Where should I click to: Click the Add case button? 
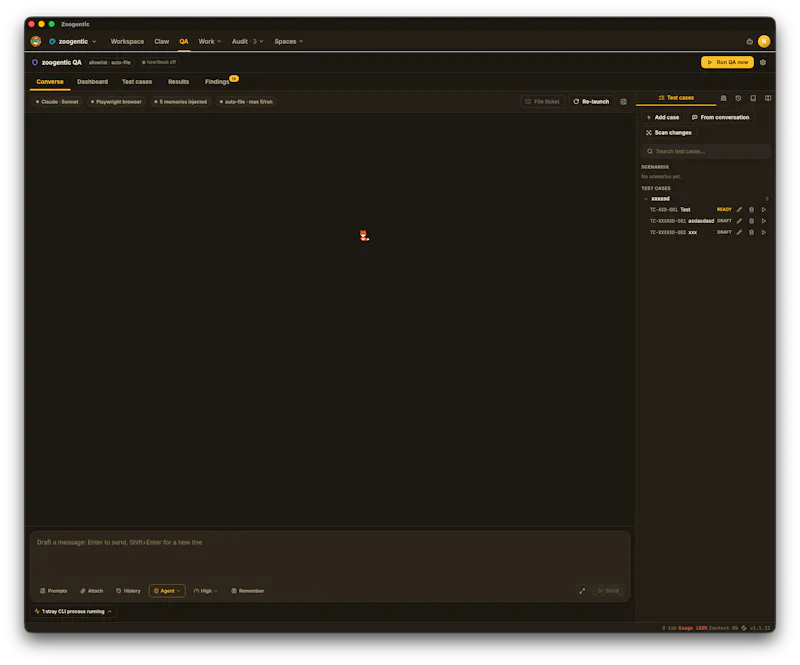[x=663, y=117]
